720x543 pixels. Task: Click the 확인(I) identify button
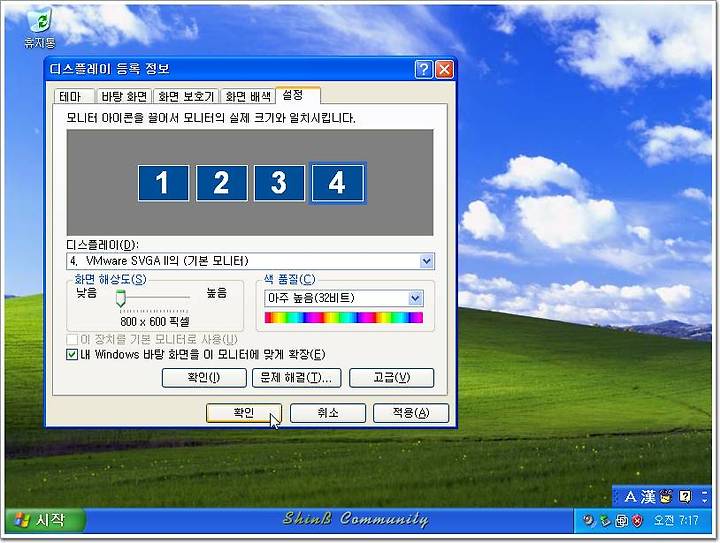tap(204, 378)
